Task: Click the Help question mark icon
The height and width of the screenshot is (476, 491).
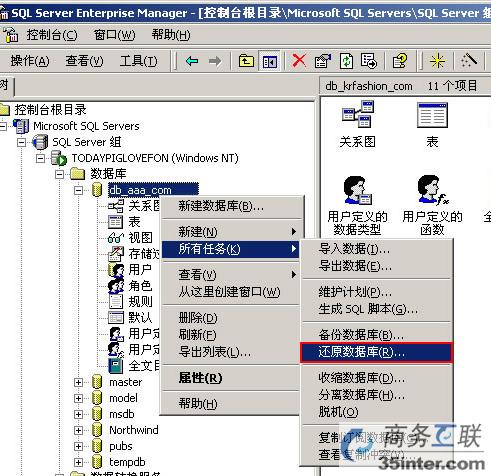Action: tap(400, 61)
